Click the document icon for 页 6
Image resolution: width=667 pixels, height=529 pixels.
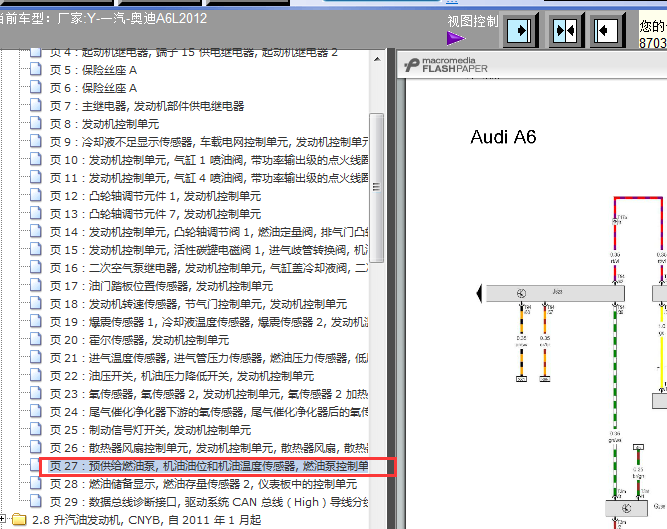tap(36, 87)
